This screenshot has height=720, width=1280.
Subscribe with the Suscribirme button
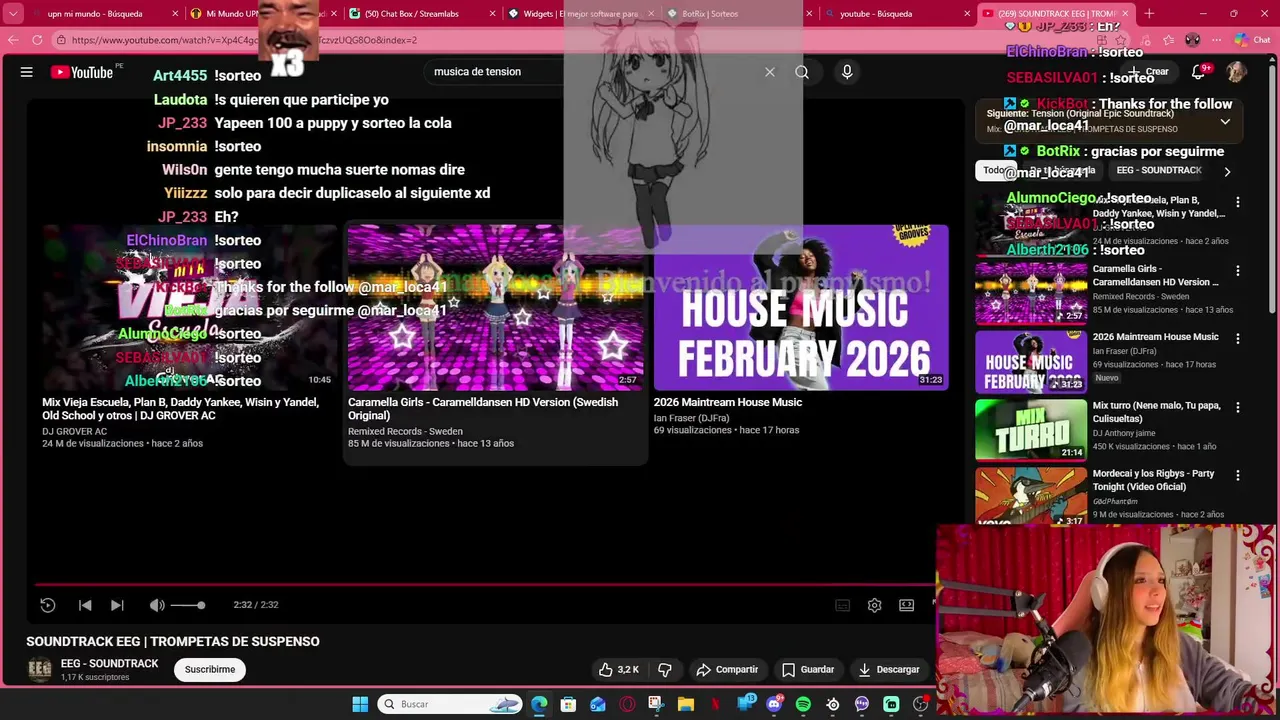click(x=210, y=670)
